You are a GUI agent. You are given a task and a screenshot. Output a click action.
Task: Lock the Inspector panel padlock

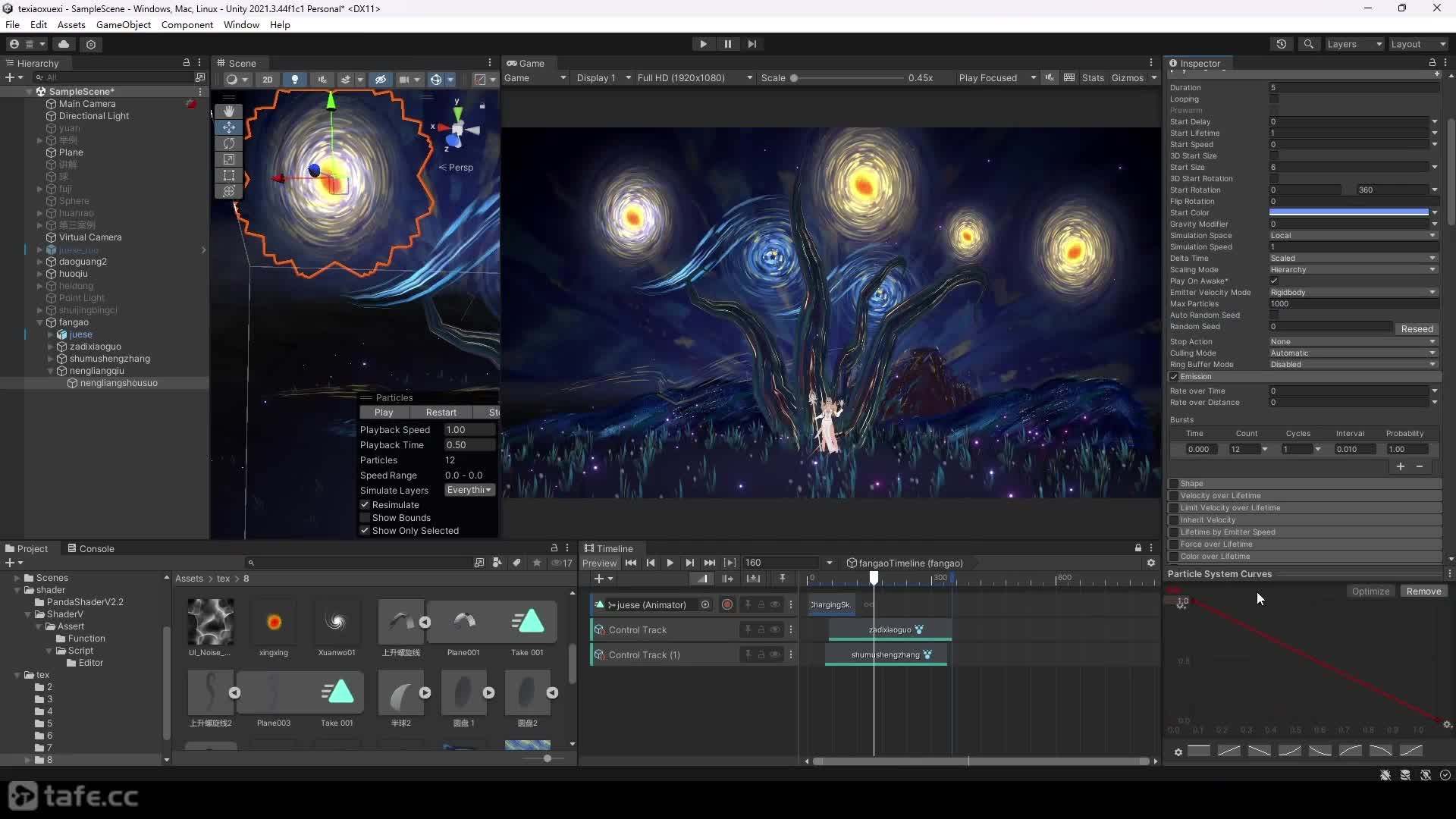(x=1432, y=63)
